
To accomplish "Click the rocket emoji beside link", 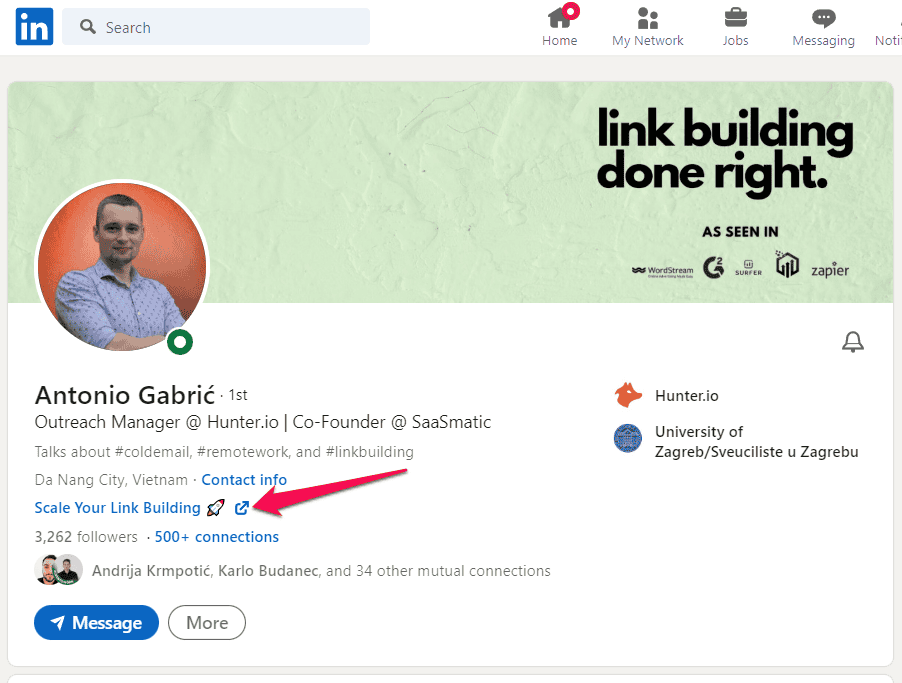I will click(216, 508).
